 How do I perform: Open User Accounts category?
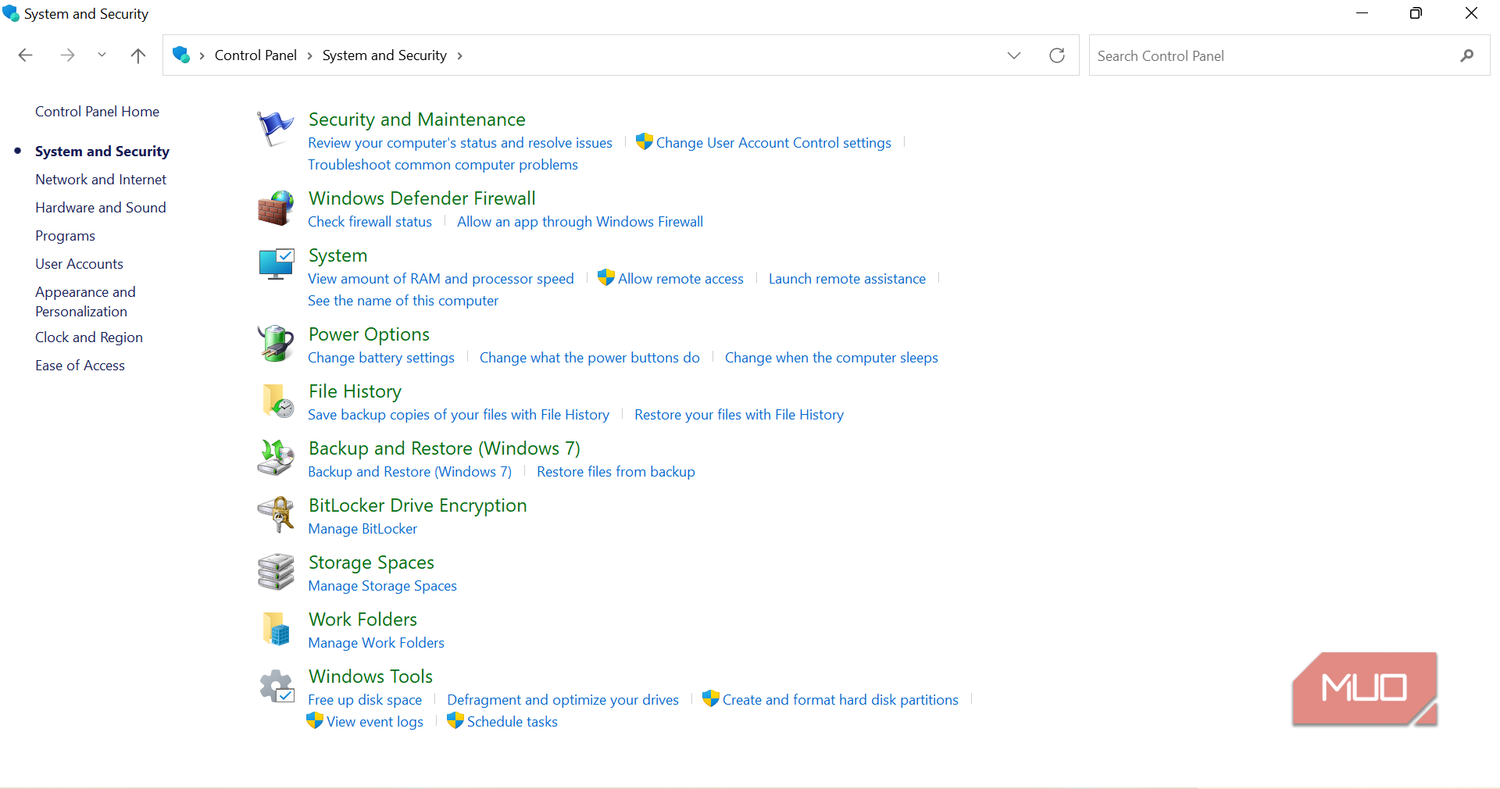(79, 264)
